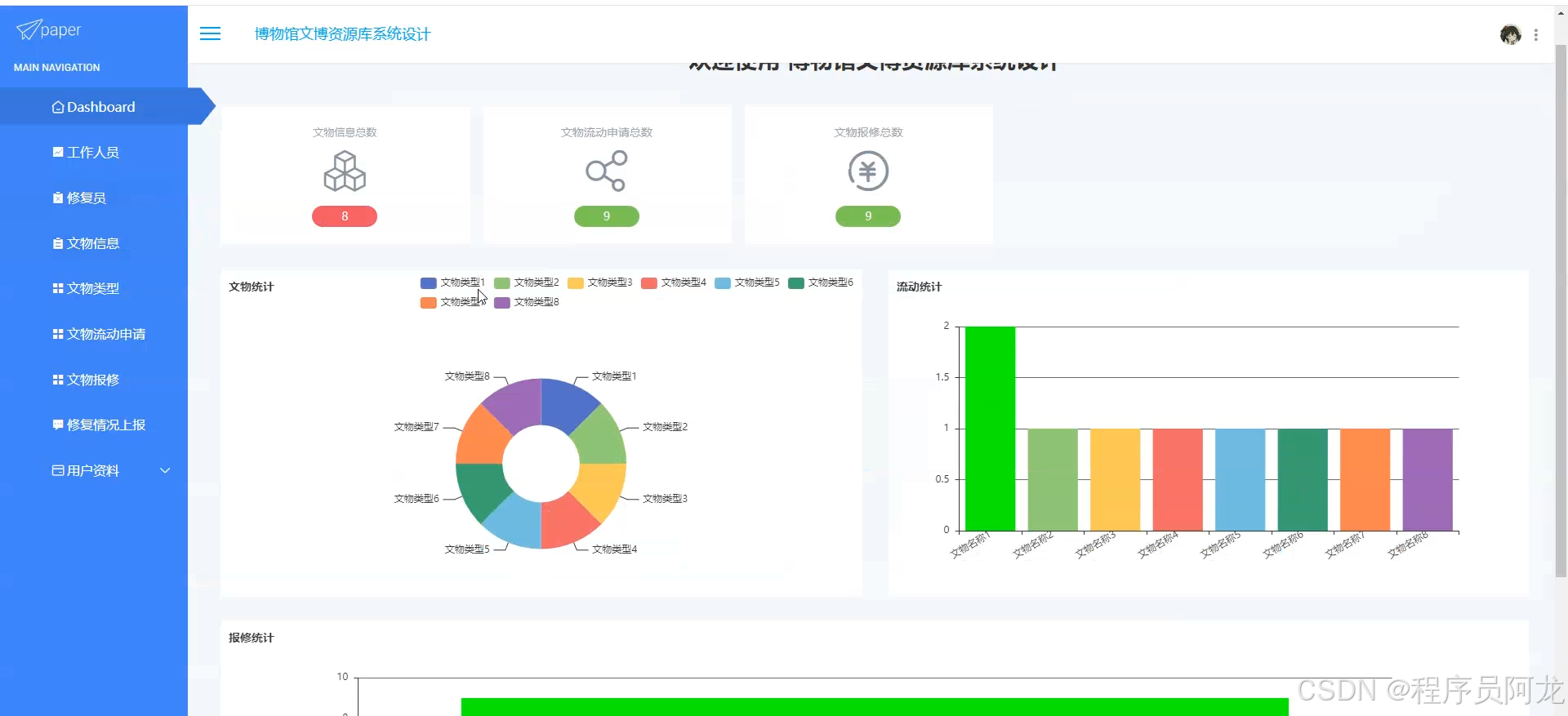Click the header title 博物馆文博资源库系统设计

(342, 34)
